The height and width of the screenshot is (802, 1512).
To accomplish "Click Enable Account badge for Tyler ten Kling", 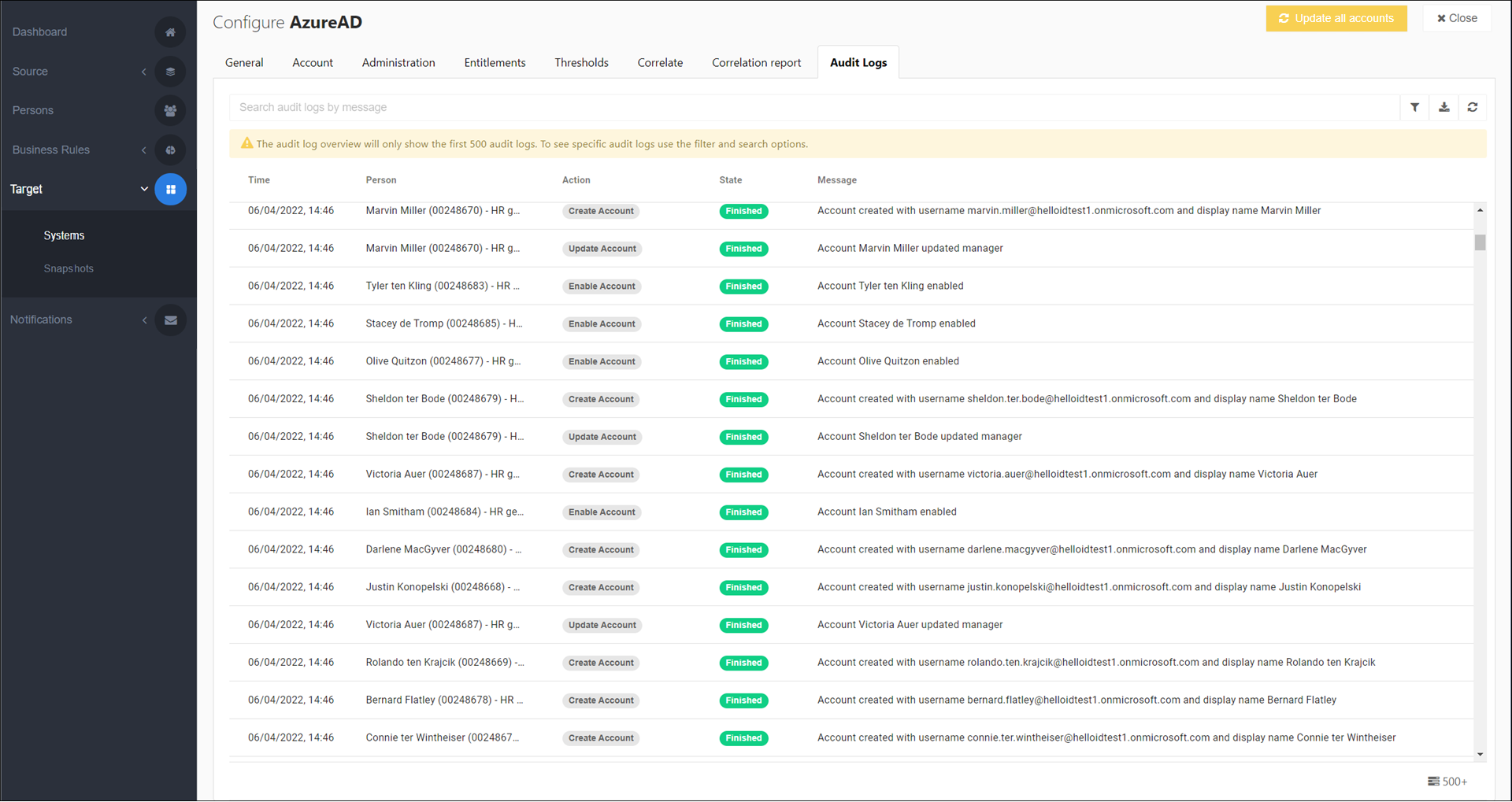I will point(602,286).
